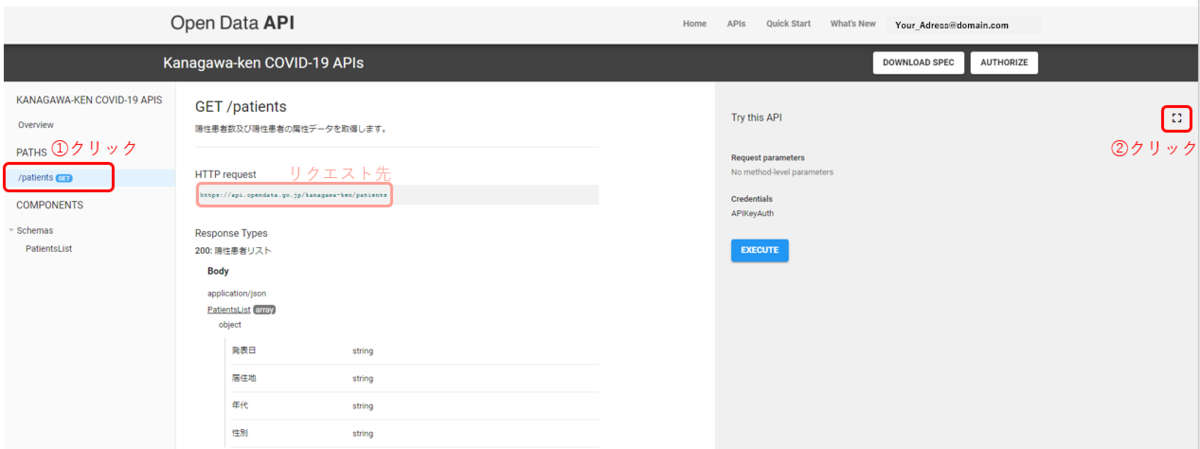Run the API with Execute button
Viewport: 1200px width, 449px height.
click(x=759, y=250)
